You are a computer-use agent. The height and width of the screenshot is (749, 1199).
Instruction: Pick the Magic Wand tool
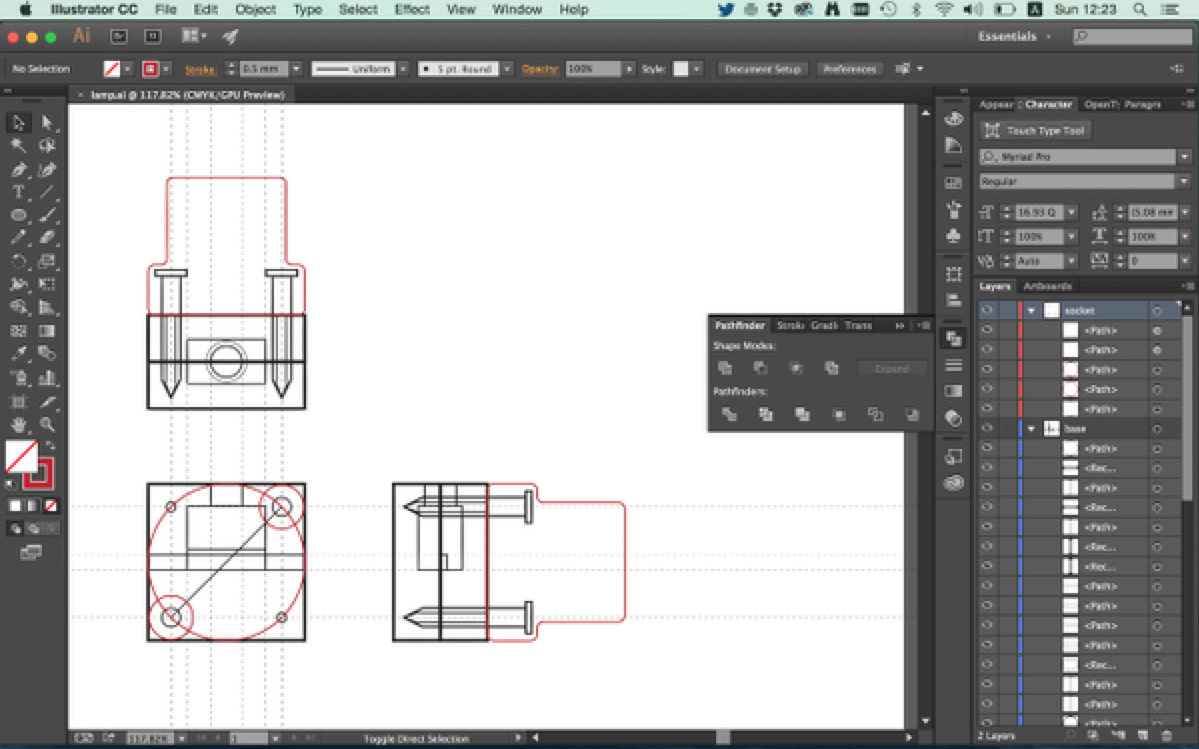pyautogui.click(x=18, y=146)
